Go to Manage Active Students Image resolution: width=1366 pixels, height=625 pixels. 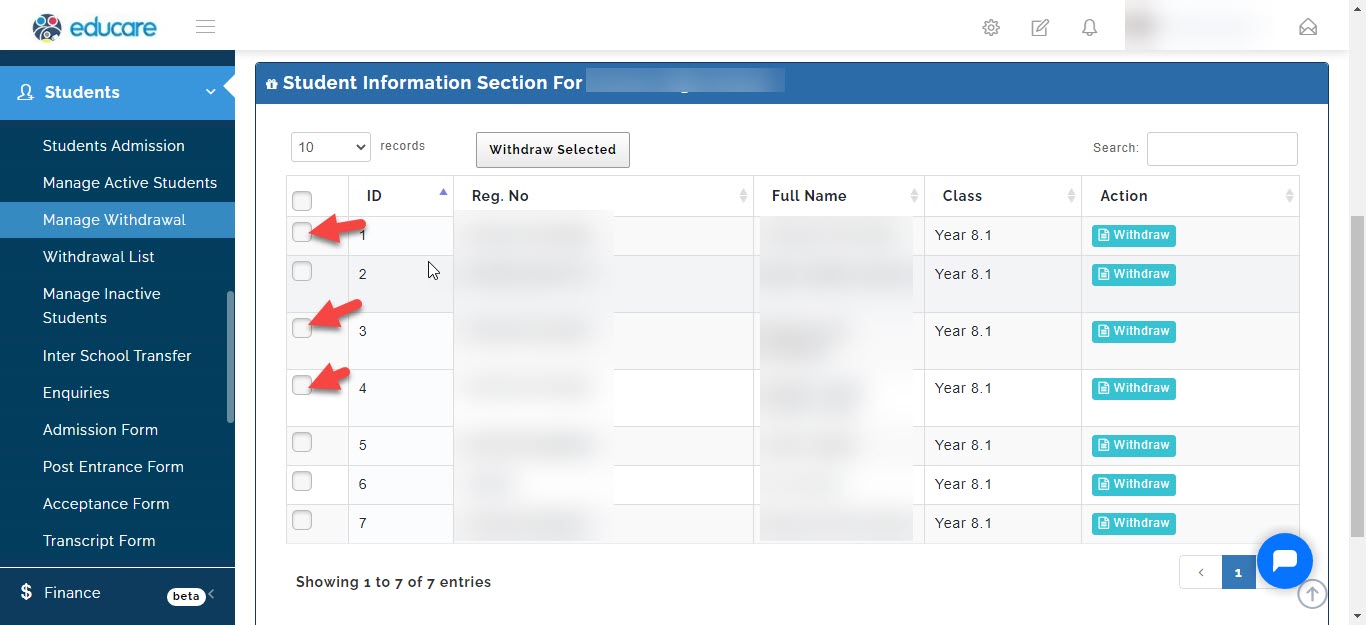point(130,183)
